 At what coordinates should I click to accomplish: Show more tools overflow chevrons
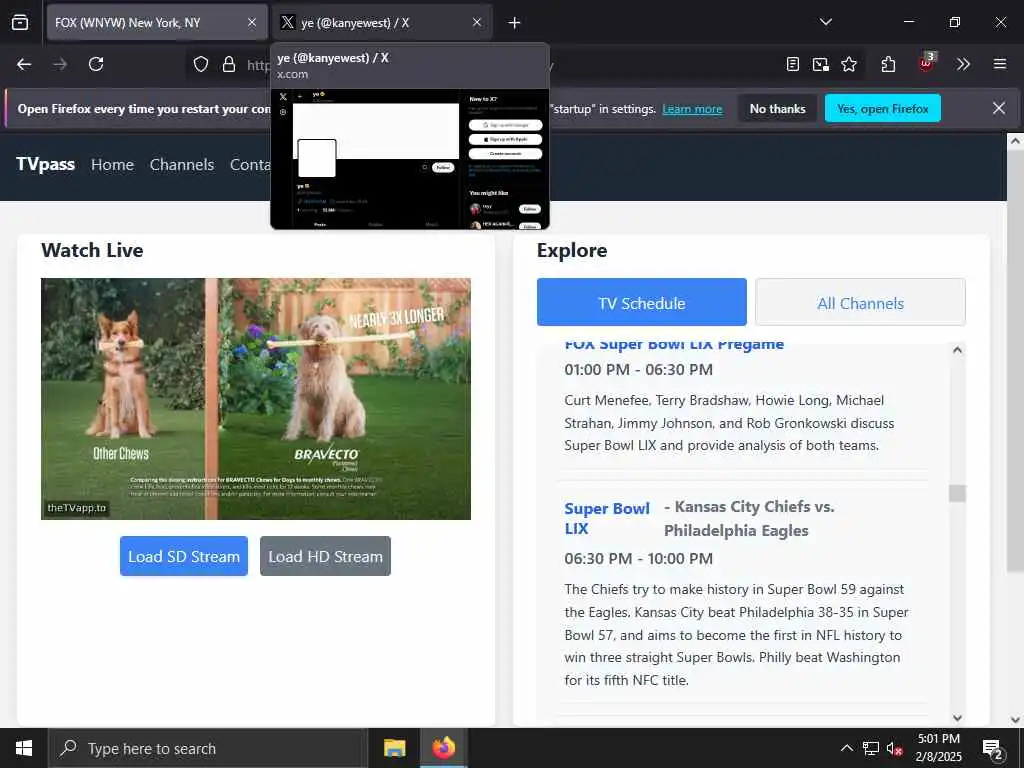coord(963,64)
